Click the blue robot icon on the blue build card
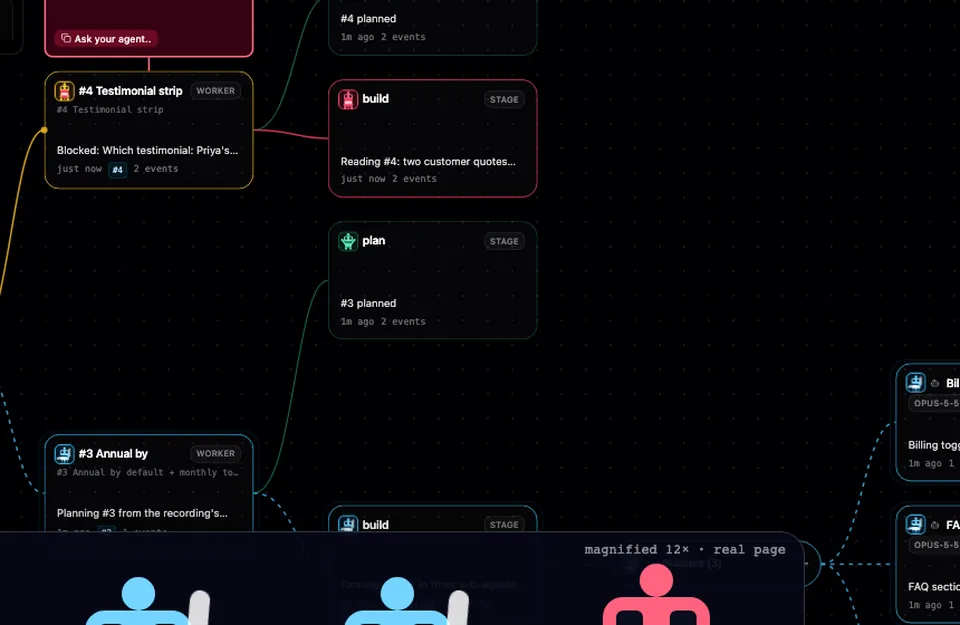This screenshot has height=625, width=960. [348, 524]
